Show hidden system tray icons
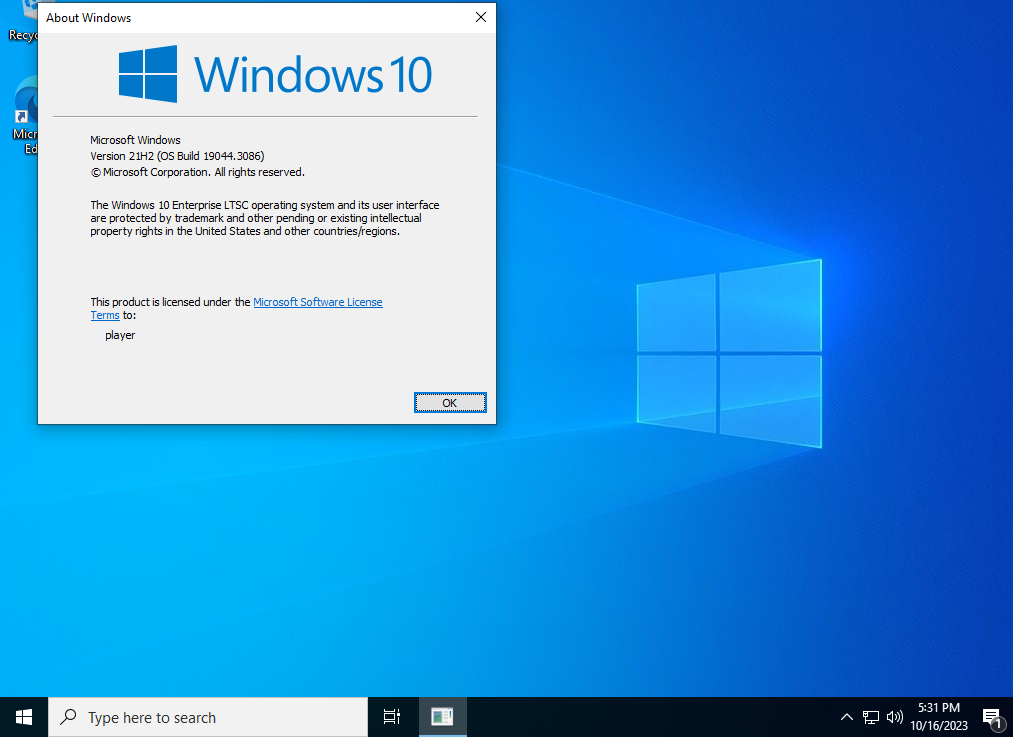This screenshot has height=737, width=1013. [x=846, y=717]
